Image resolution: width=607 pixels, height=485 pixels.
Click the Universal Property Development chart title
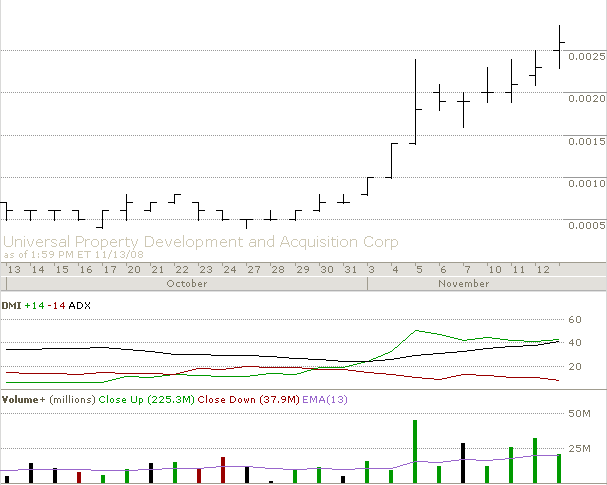click(200, 242)
